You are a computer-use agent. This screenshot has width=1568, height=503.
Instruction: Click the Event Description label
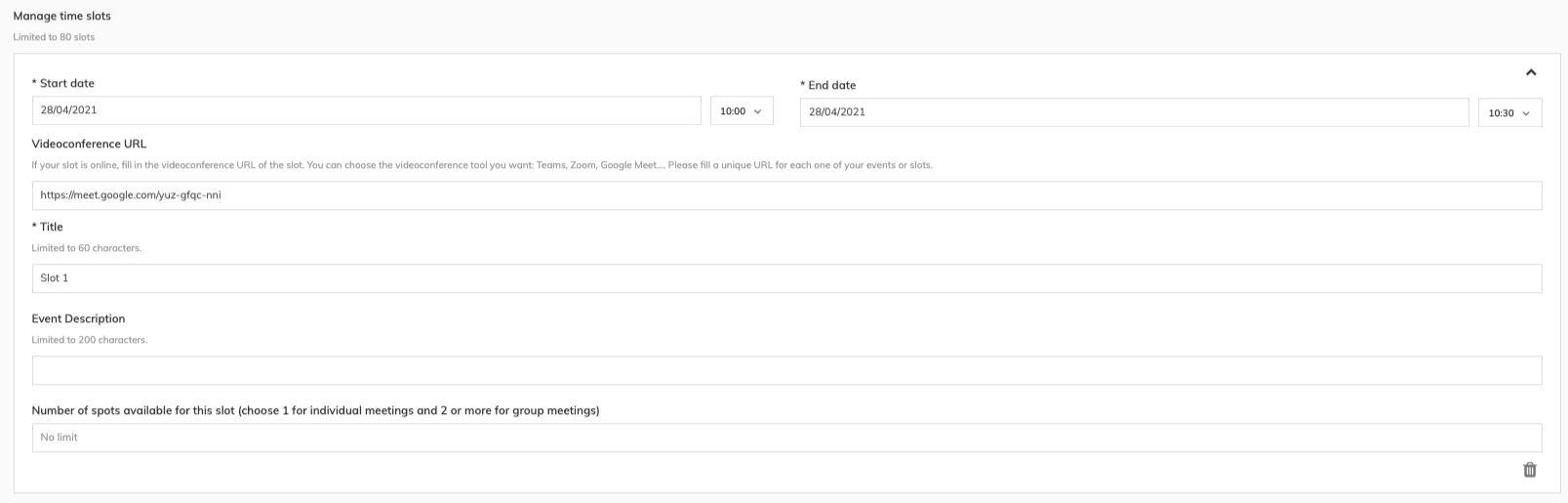78,319
